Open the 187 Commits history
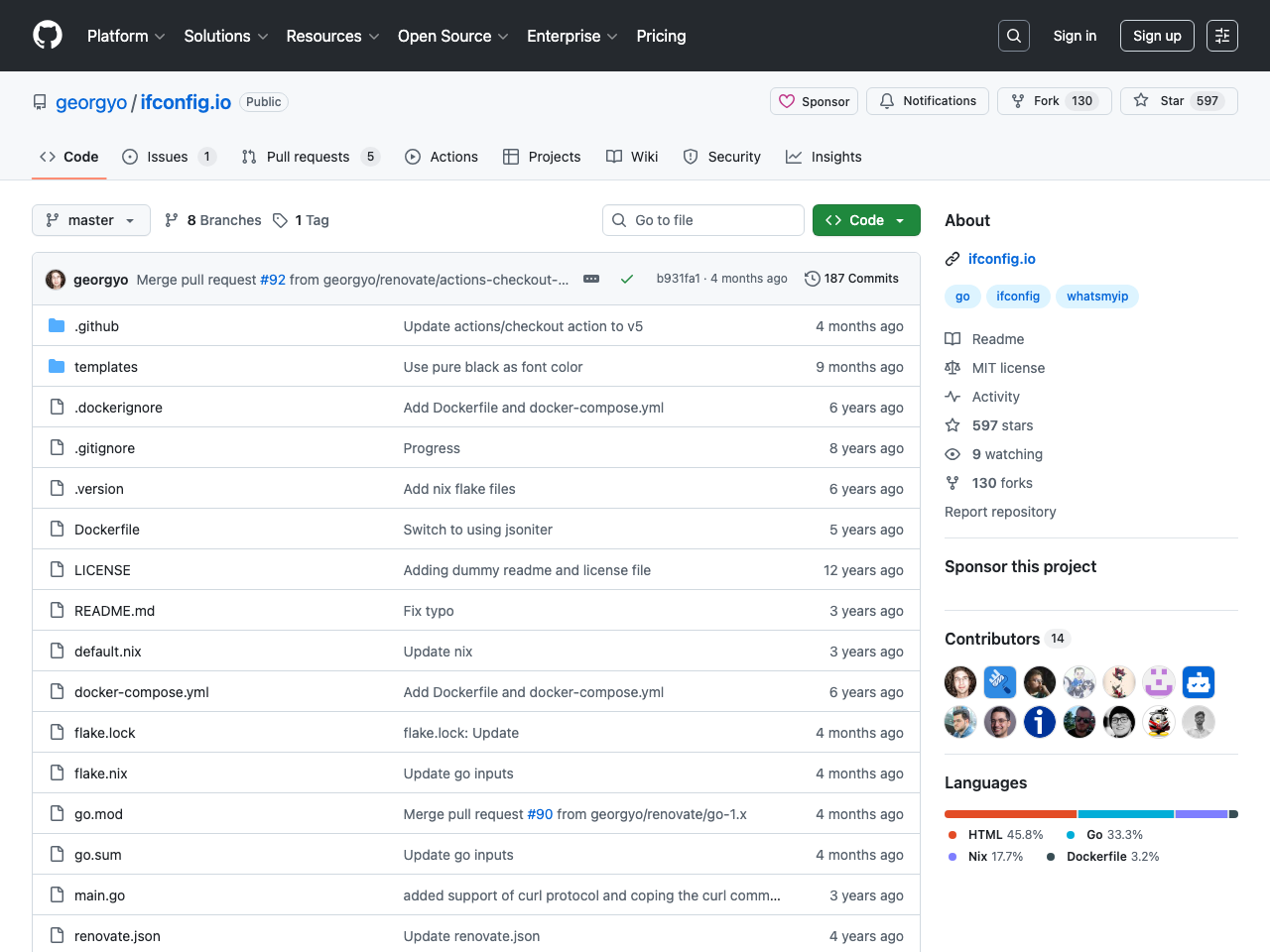The image size is (1270, 952). point(851,279)
